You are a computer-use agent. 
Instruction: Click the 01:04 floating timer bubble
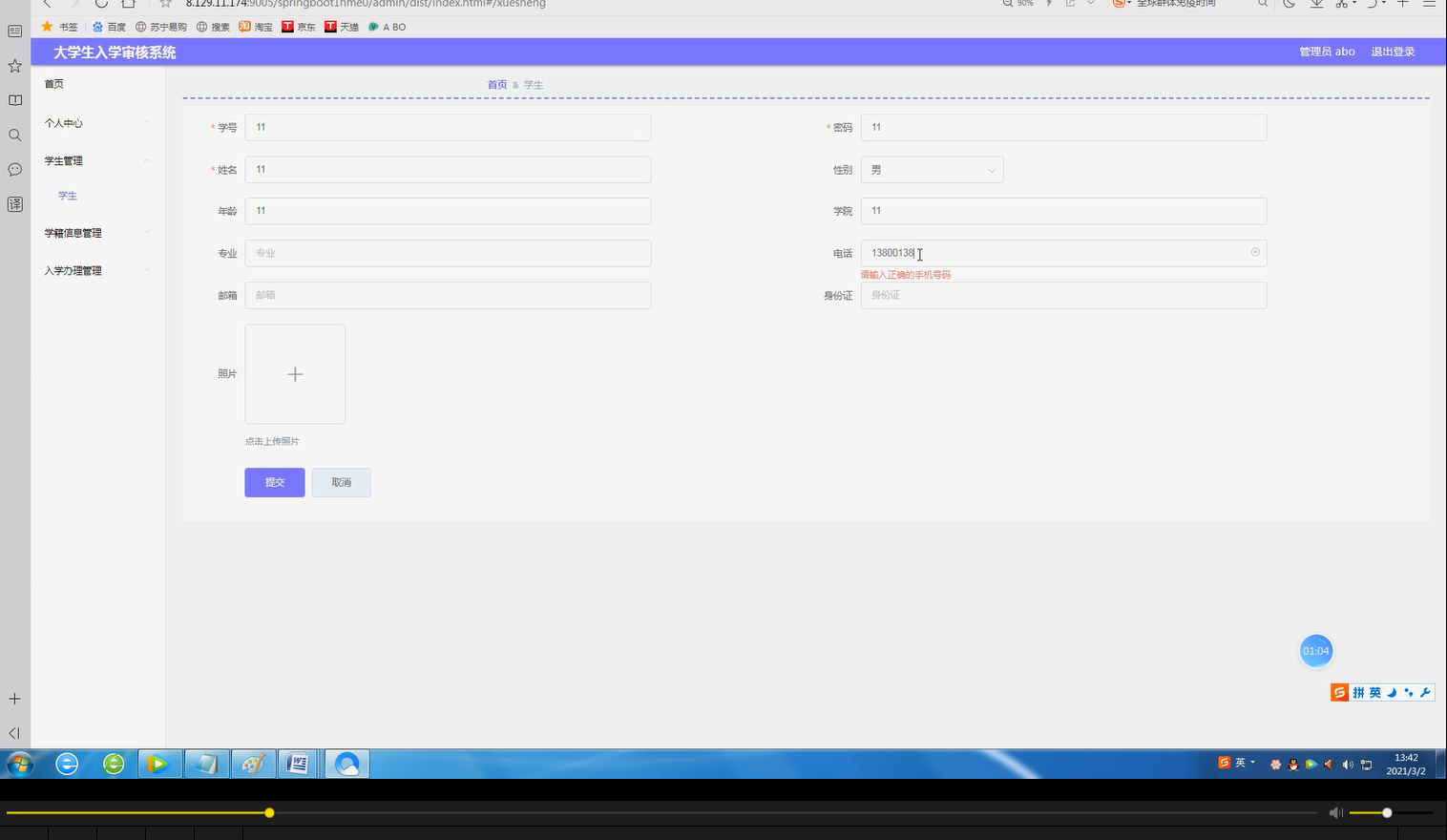[x=1316, y=651]
